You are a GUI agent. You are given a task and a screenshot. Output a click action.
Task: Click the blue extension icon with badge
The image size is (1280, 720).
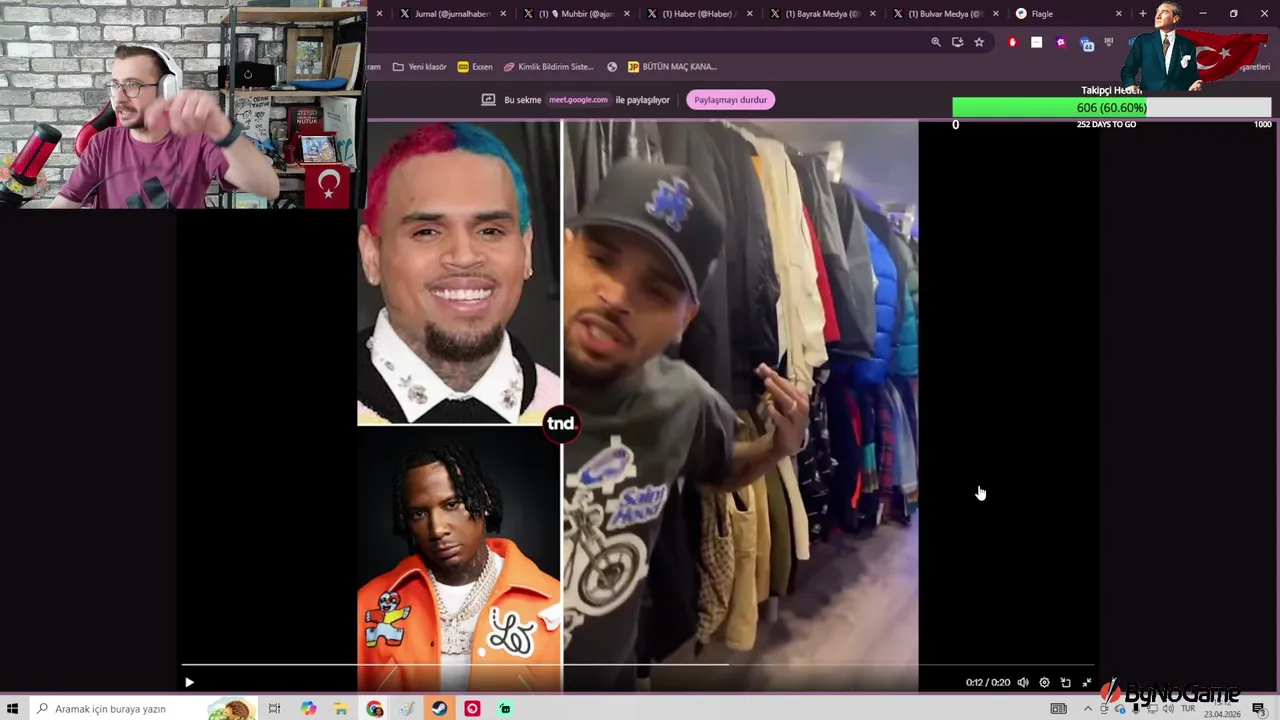(1086, 43)
